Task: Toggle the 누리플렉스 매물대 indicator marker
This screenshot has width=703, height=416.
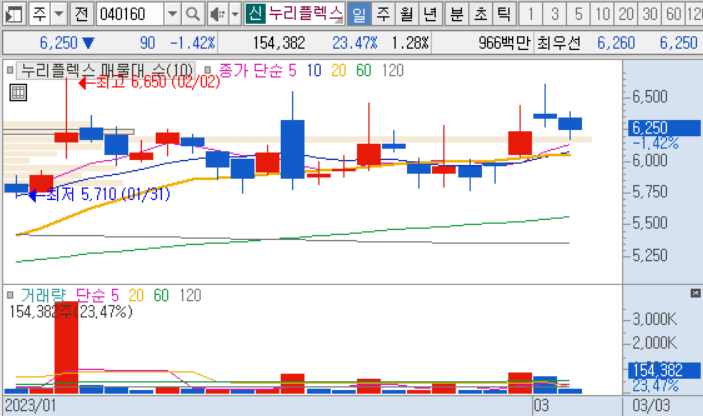Action: coord(10,70)
